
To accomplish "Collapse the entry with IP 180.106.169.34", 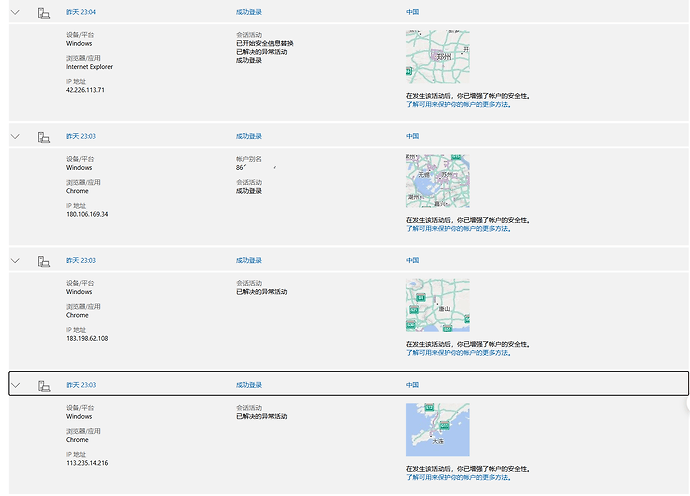I will tap(15, 136).
